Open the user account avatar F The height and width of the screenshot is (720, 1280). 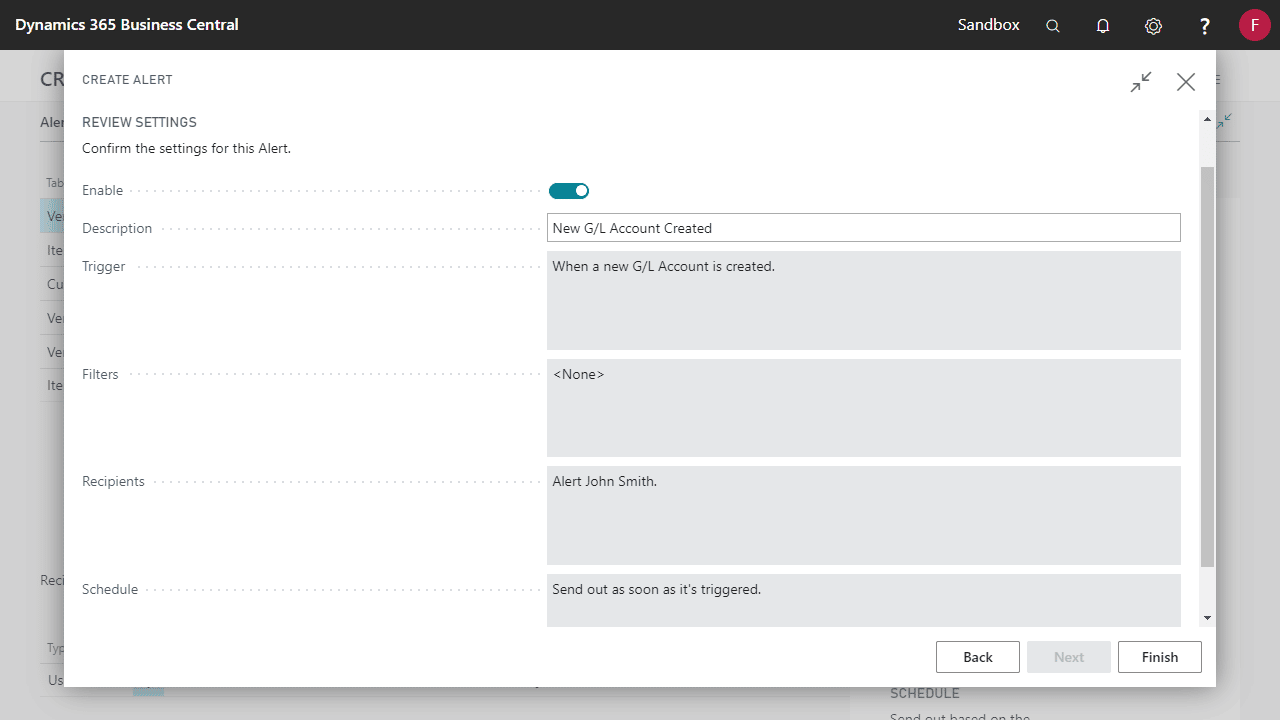[1254, 25]
